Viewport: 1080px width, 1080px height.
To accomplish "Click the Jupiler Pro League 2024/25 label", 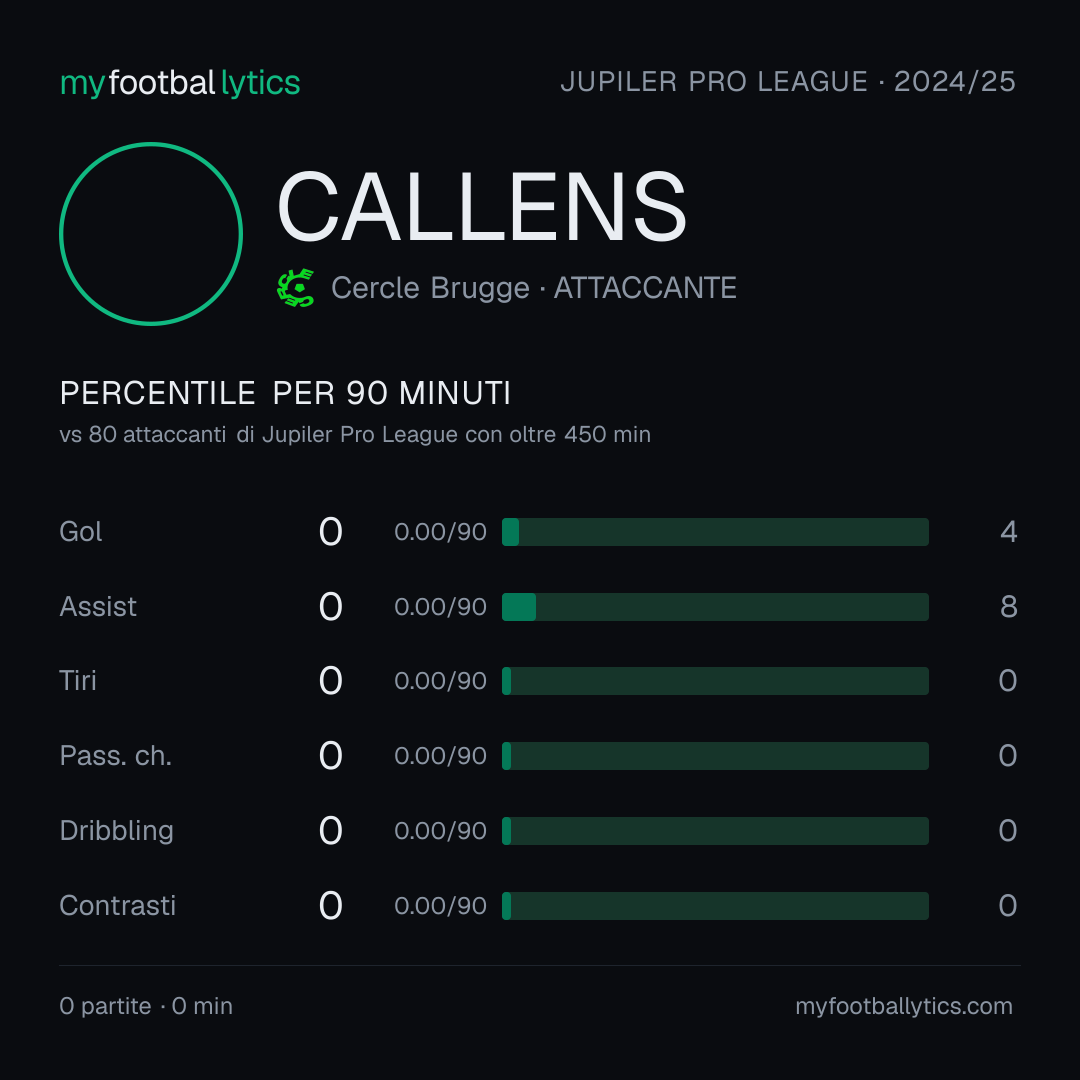I will coord(788,82).
